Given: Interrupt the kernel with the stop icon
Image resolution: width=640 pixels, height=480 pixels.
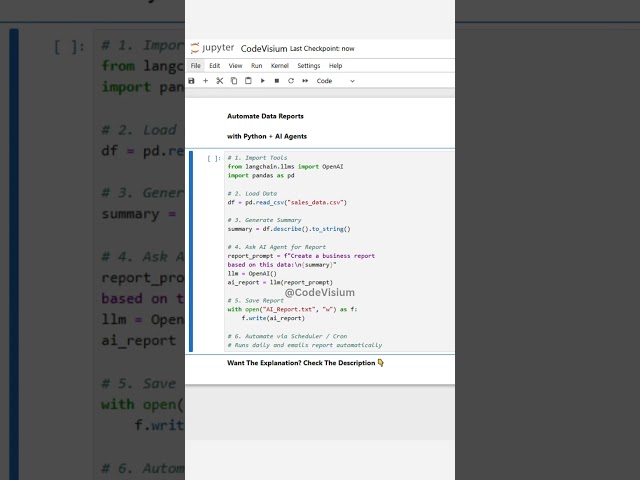Looking at the screenshot, I should pos(277,81).
